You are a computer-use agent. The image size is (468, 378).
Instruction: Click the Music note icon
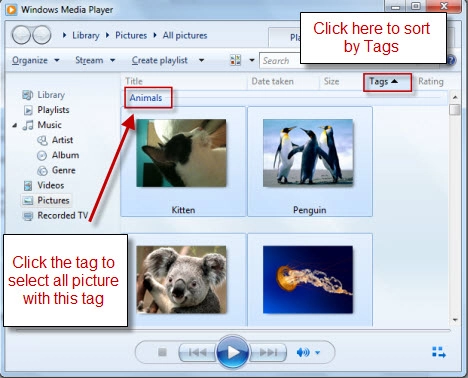click(x=28, y=125)
